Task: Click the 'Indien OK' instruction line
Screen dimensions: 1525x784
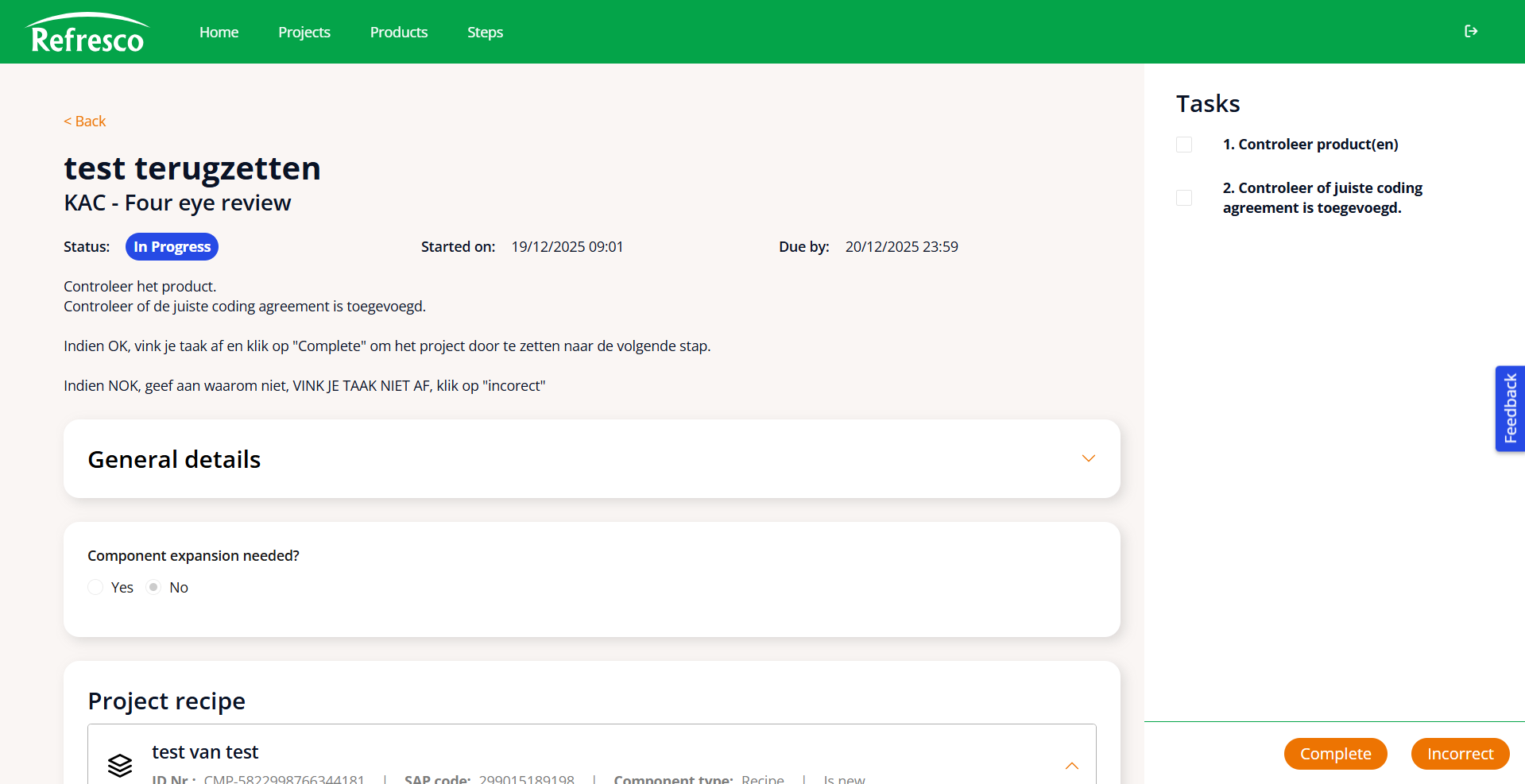Action: click(387, 346)
